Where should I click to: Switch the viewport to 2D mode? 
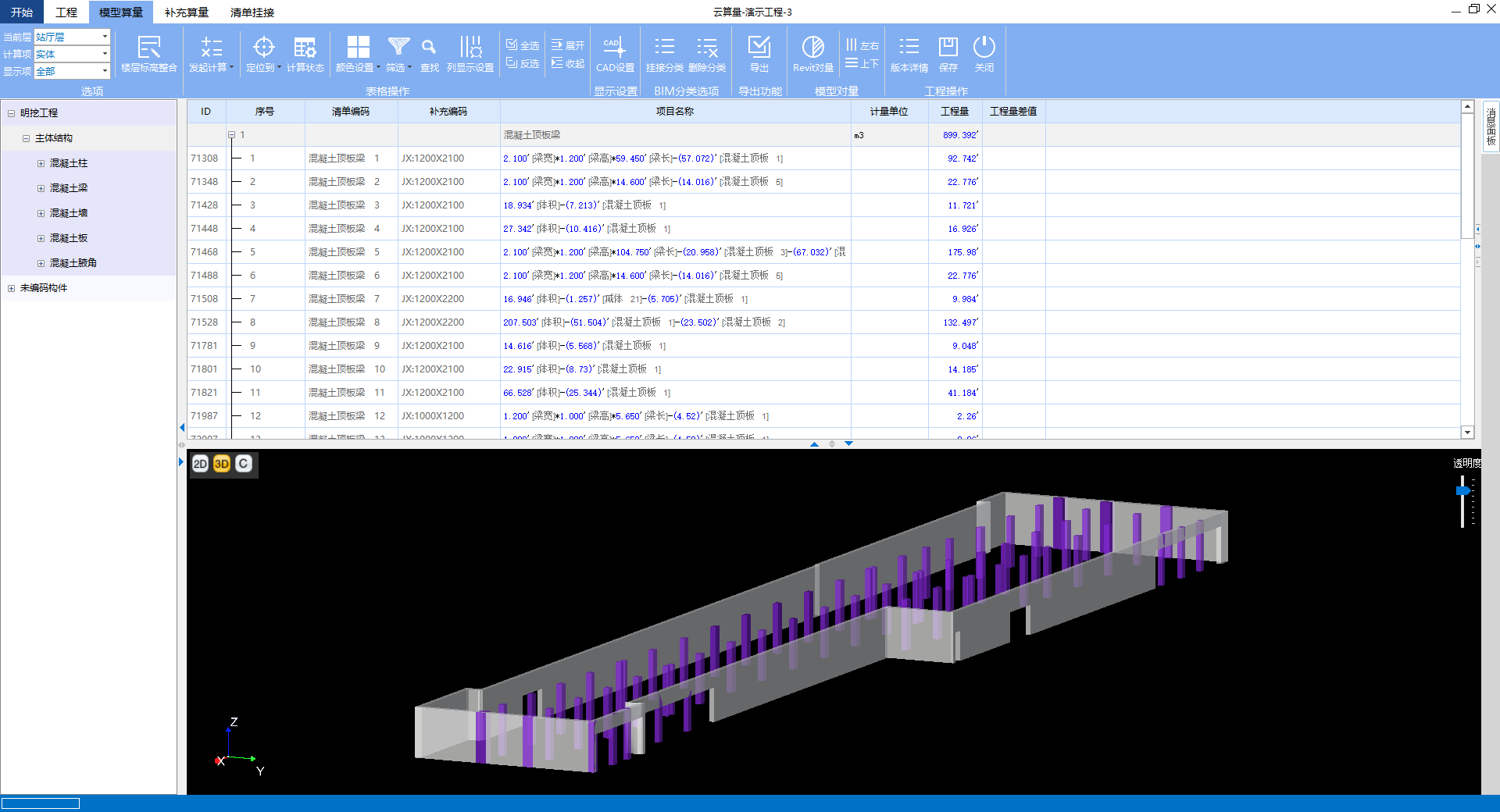(x=200, y=464)
